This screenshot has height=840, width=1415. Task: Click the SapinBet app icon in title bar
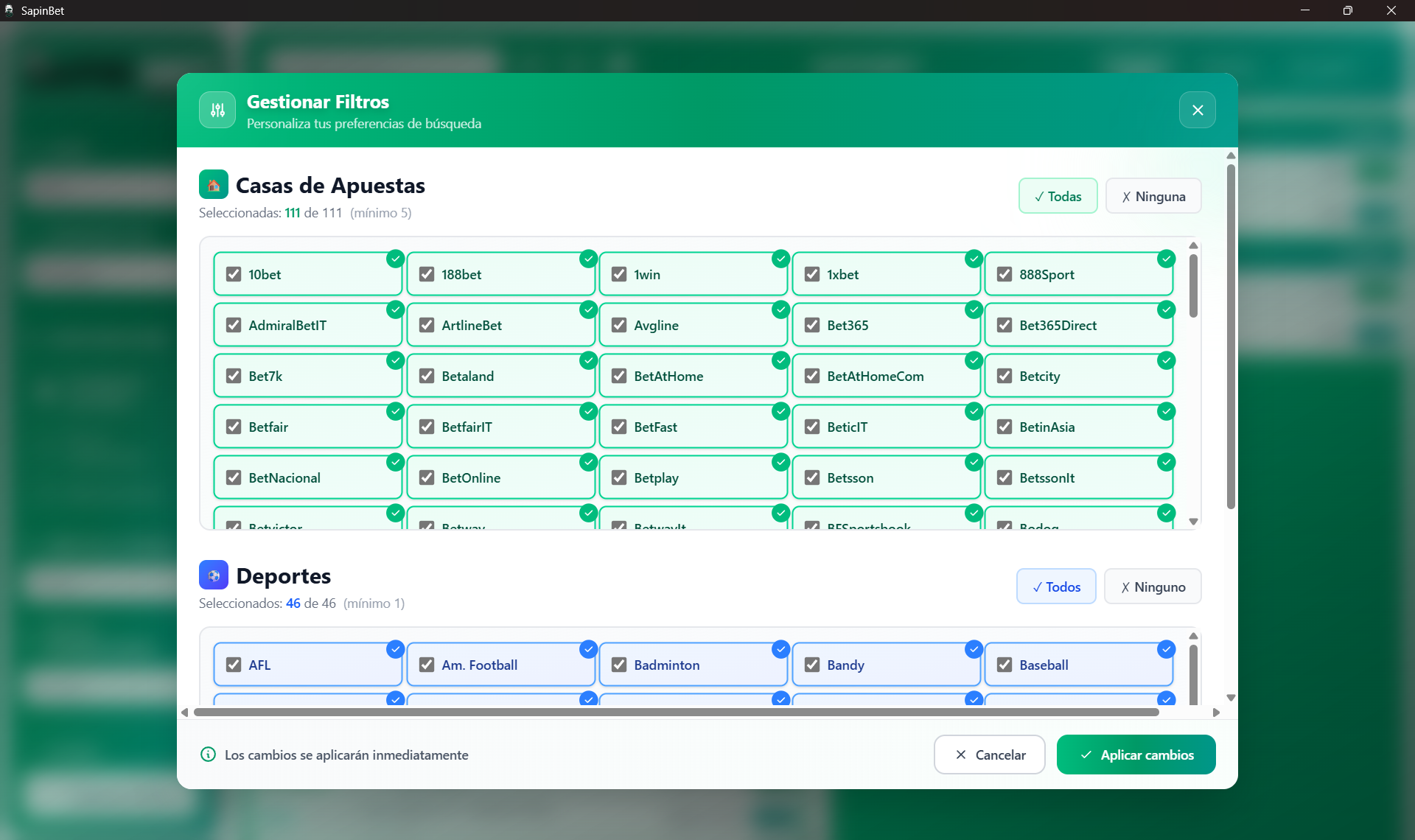9,10
